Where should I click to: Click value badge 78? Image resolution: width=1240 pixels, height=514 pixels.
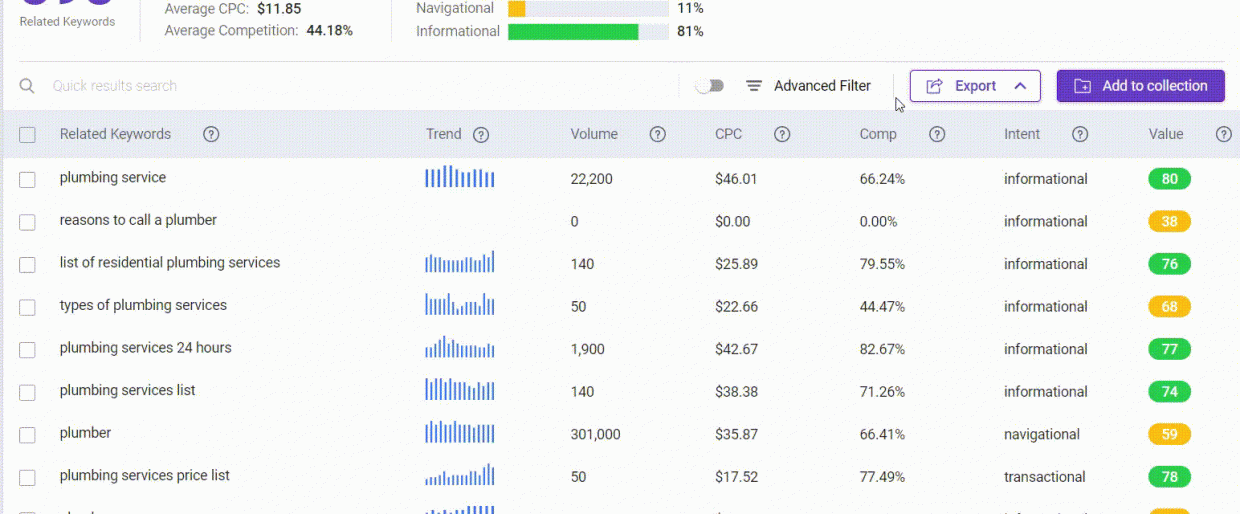(x=1170, y=477)
